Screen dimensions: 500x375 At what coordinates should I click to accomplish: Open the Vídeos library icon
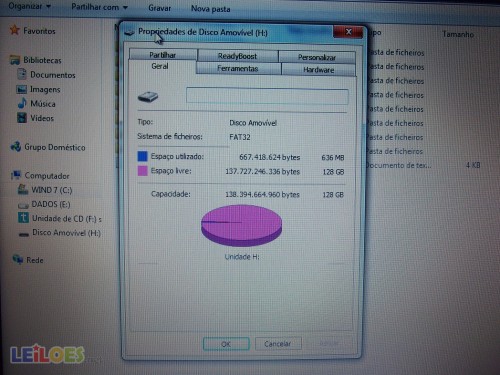(x=22, y=118)
